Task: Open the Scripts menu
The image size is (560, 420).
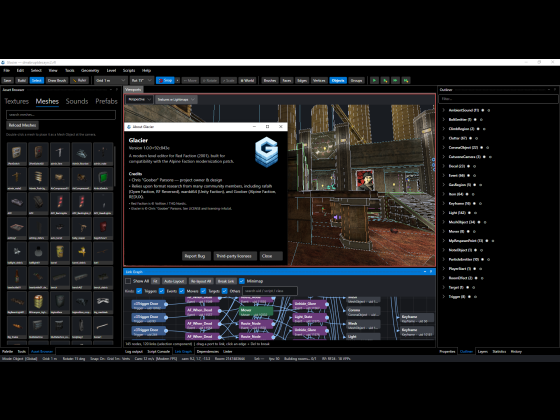Action: coord(129,70)
